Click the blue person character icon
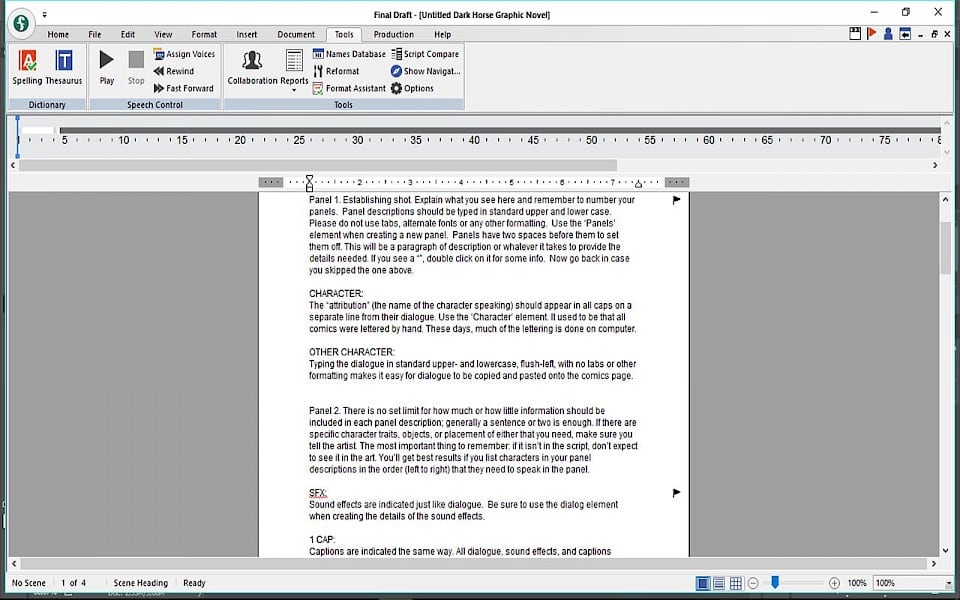The image size is (960, 600). coord(888,34)
